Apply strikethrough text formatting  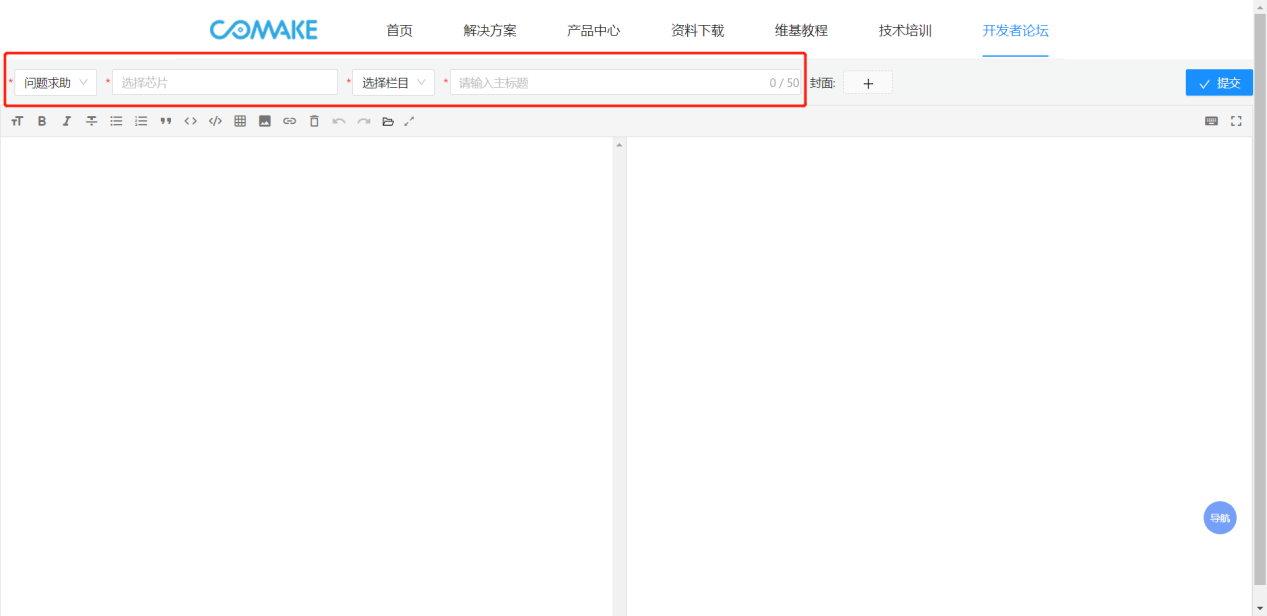[91, 121]
